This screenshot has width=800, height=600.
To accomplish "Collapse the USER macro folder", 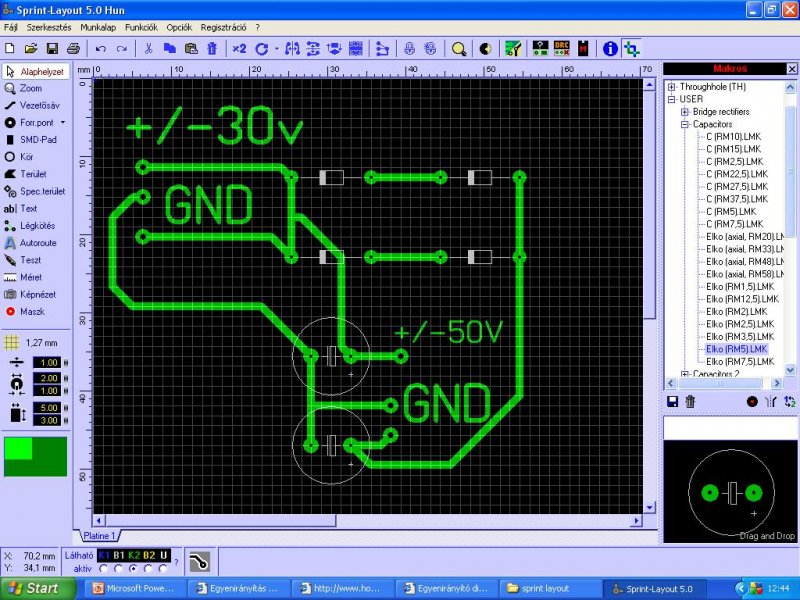I will 671,99.
